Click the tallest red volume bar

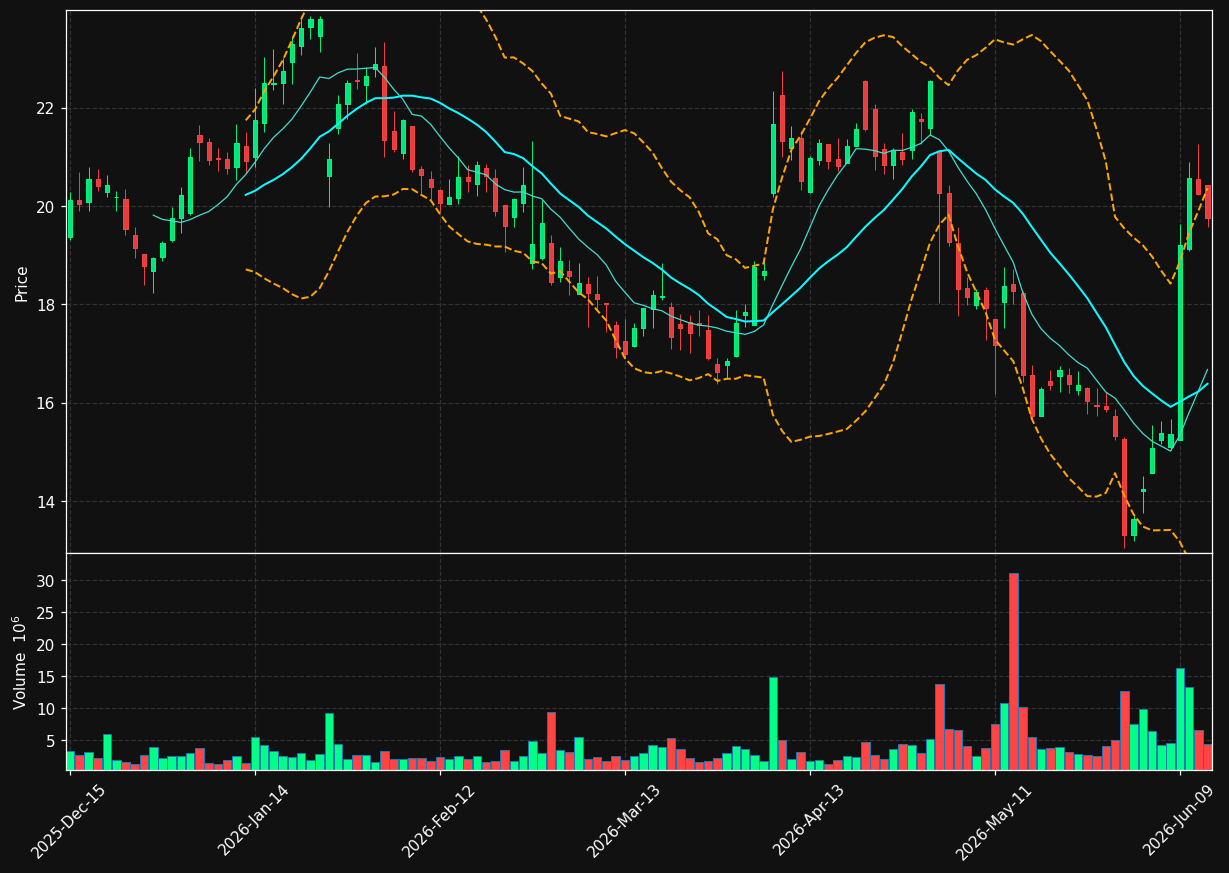click(1013, 671)
